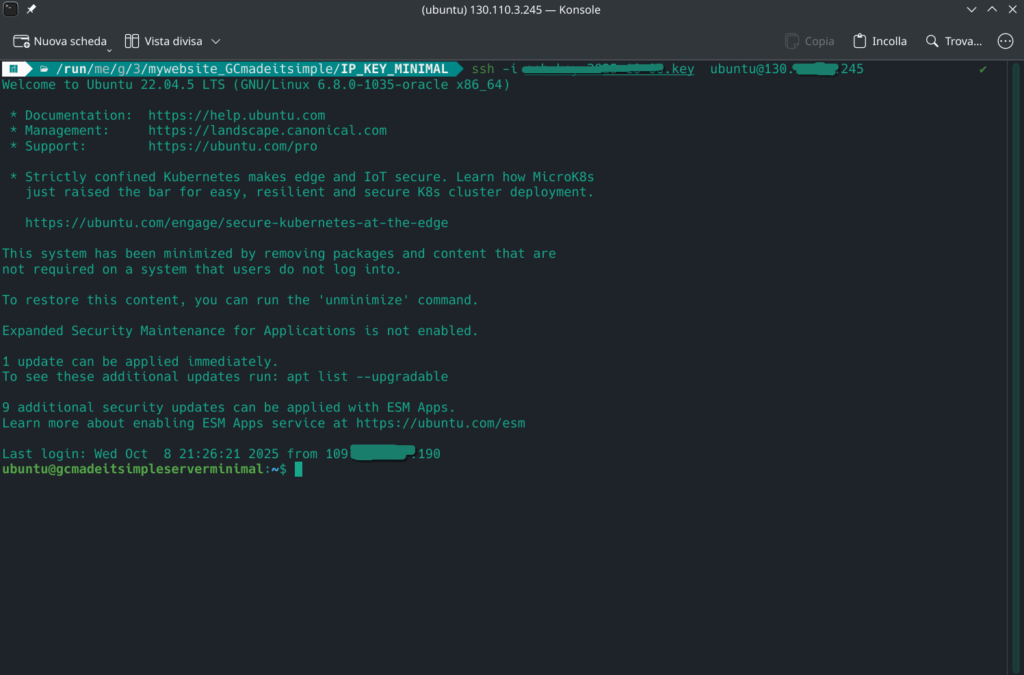This screenshot has height=675, width=1024.
Task: Click the Copia copy icon
Action: (792, 41)
